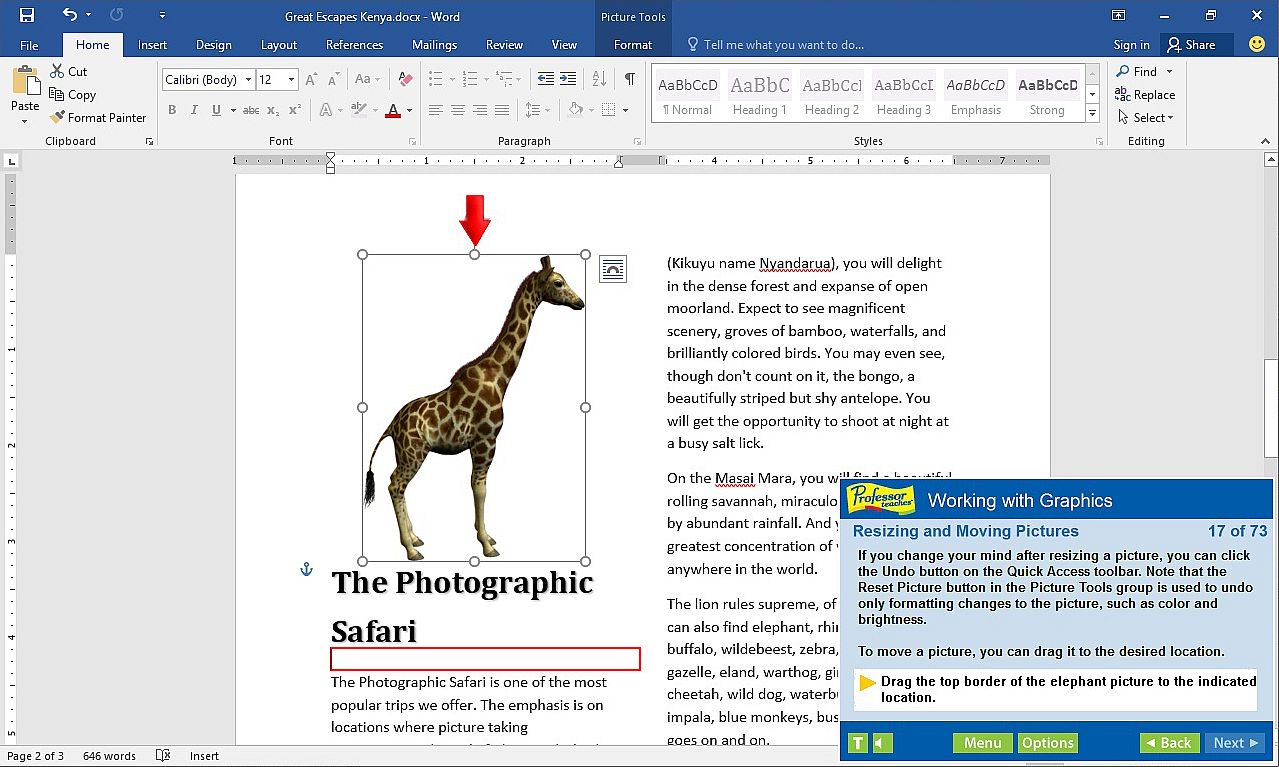
Task: Click the Sort A-to-Z icon
Action: coord(599,79)
